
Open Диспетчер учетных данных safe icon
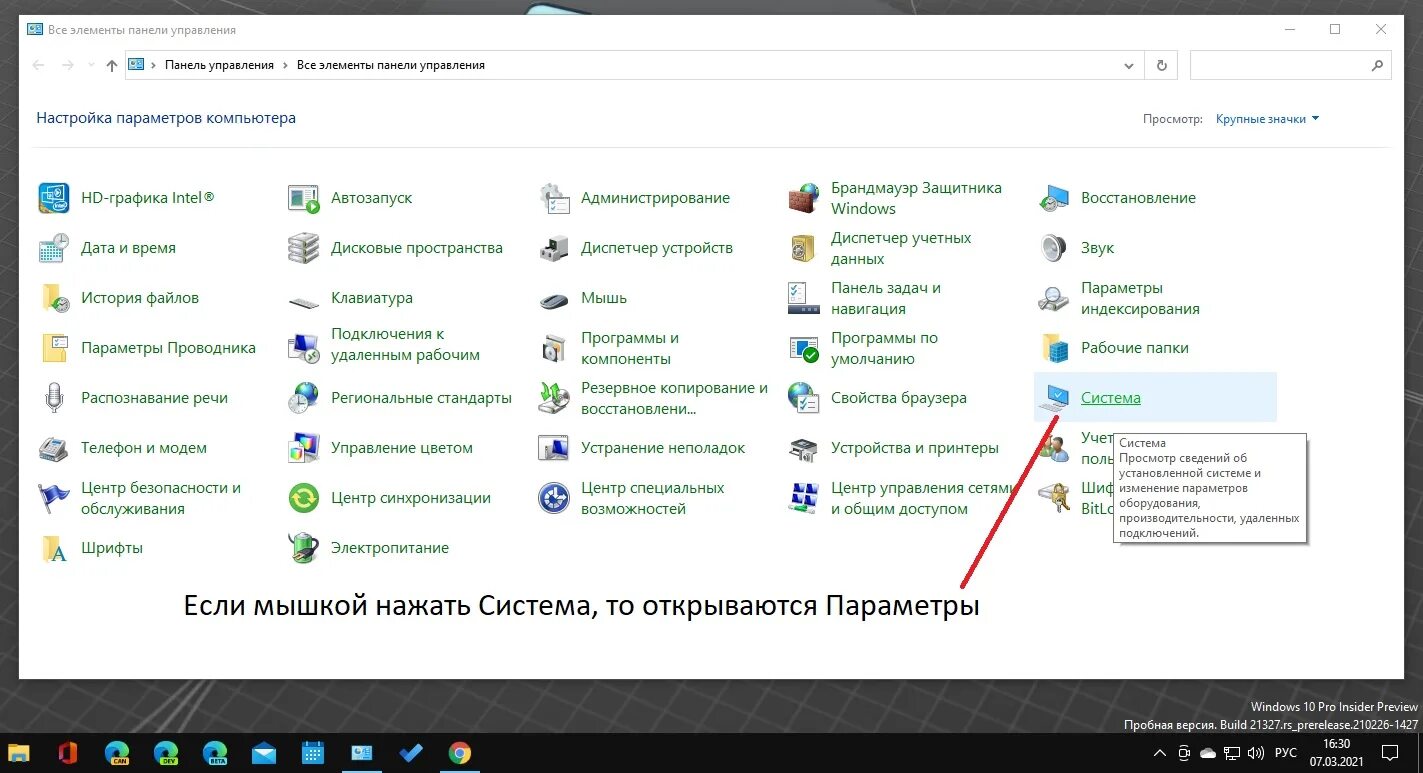point(804,248)
